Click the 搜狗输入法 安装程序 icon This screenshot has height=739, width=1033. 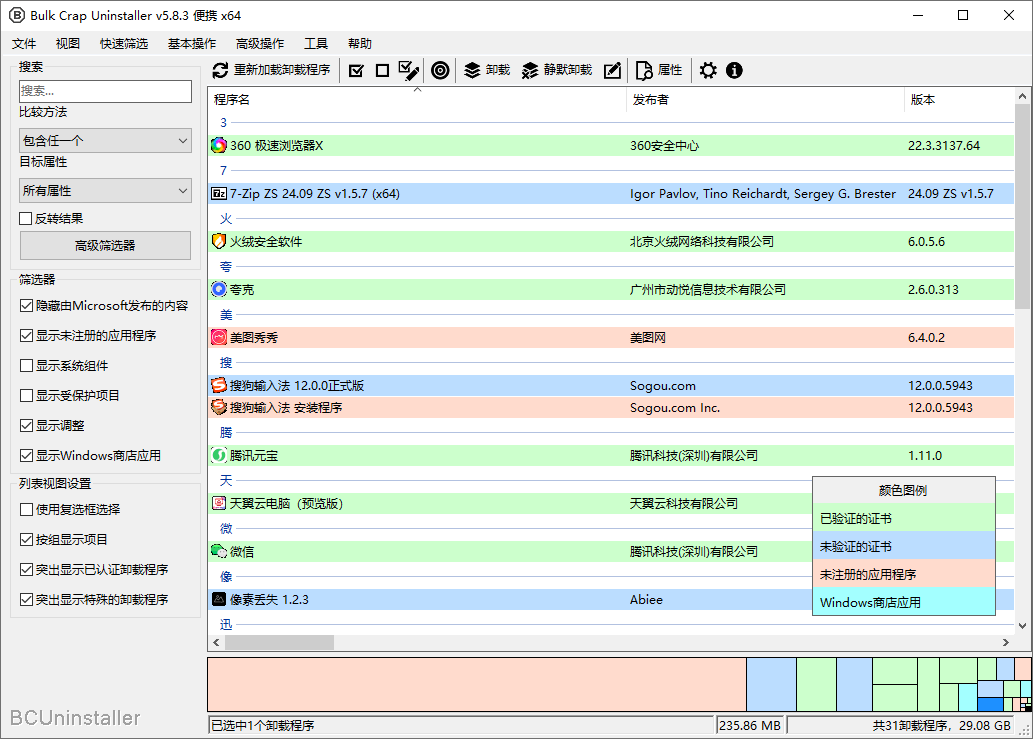coord(219,407)
